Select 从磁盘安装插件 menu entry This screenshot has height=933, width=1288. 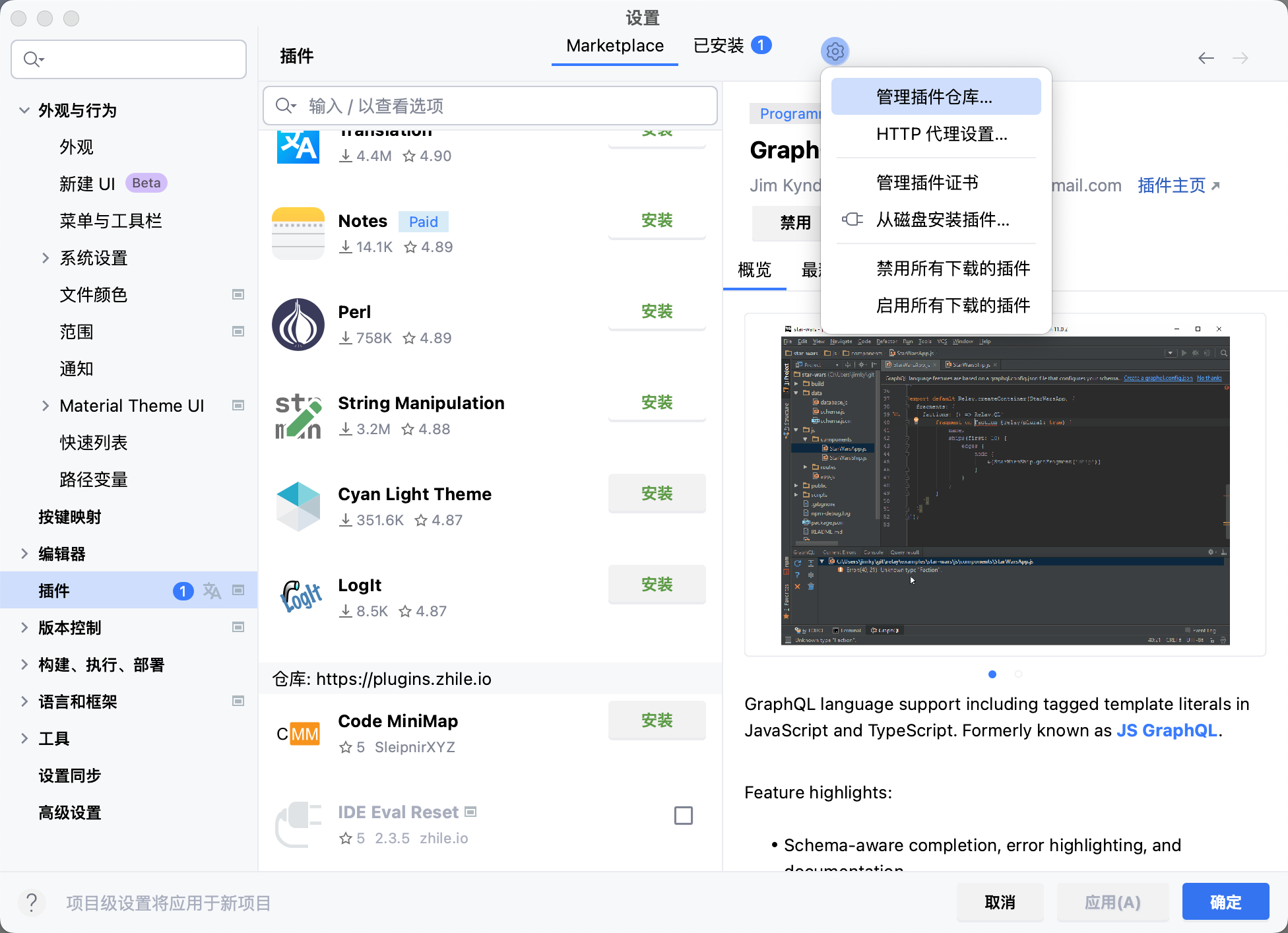pos(942,220)
